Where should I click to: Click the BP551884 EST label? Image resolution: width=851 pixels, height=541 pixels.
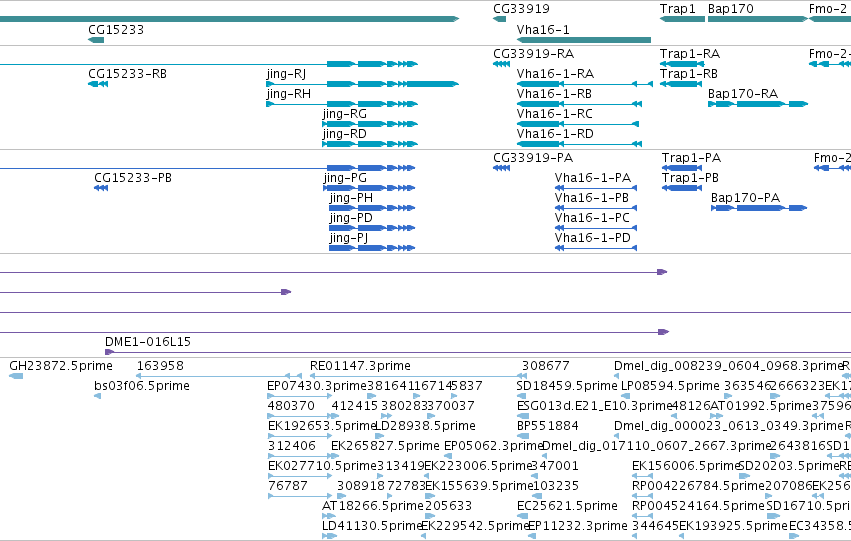click(548, 426)
